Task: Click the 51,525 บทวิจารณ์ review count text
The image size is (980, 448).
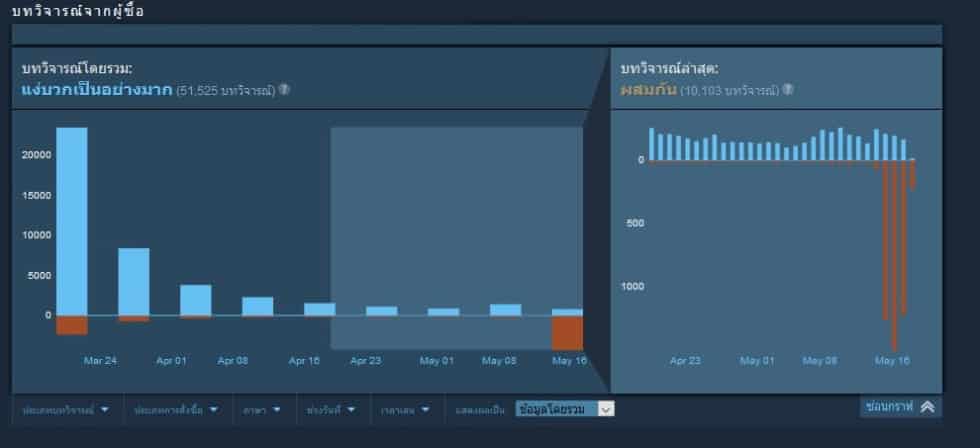Action: coord(226,91)
